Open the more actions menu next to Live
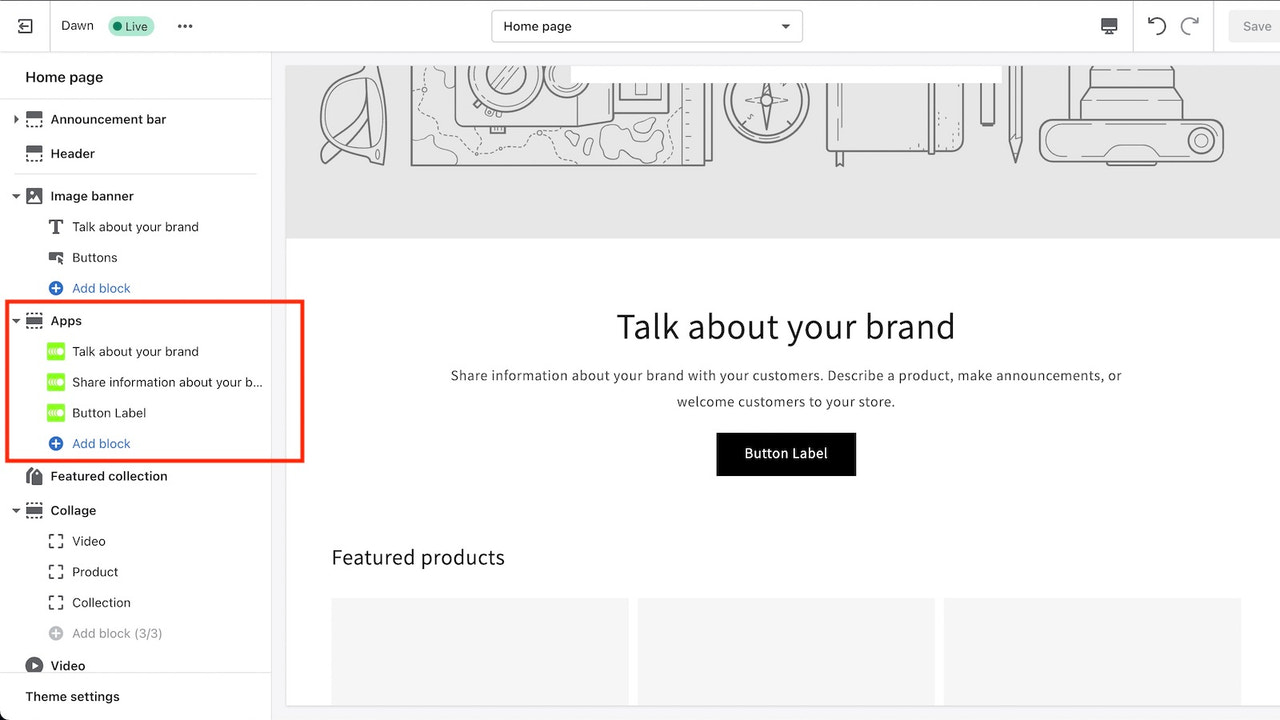Image resolution: width=1280 pixels, height=720 pixels. pyautogui.click(x=184, y=26)
